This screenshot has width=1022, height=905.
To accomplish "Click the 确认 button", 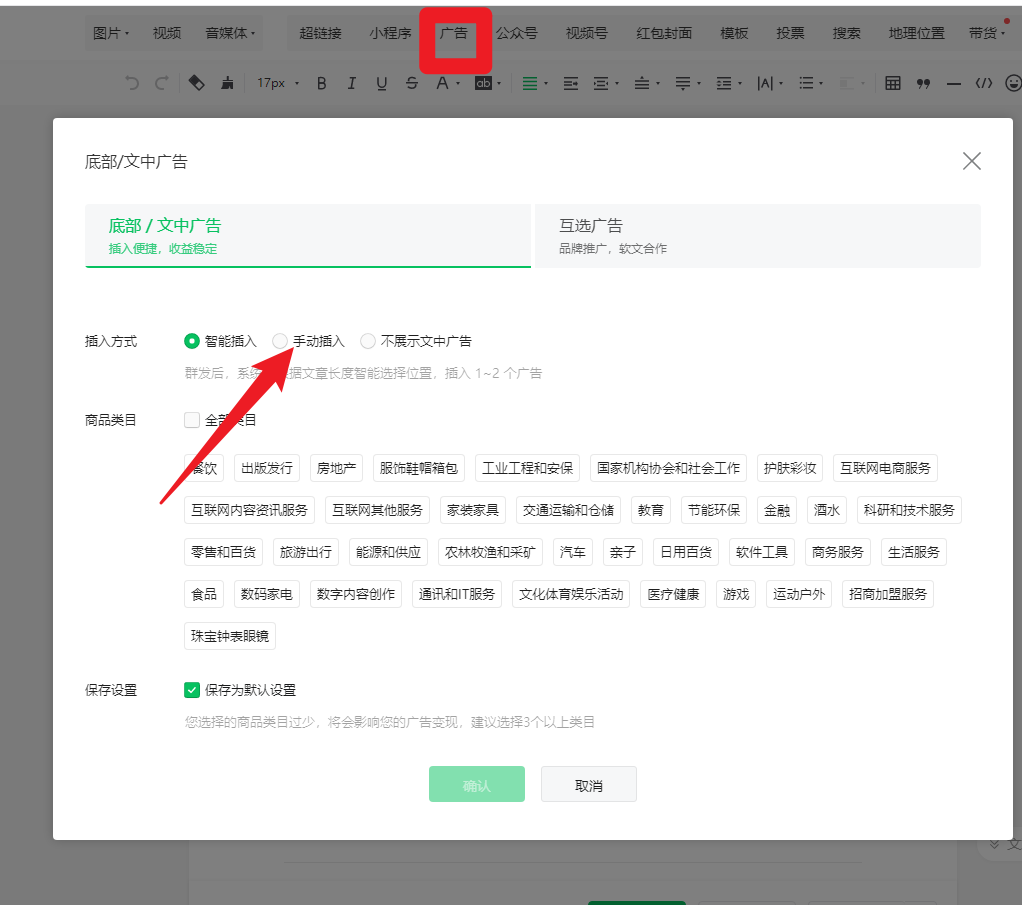I will 476,784.
